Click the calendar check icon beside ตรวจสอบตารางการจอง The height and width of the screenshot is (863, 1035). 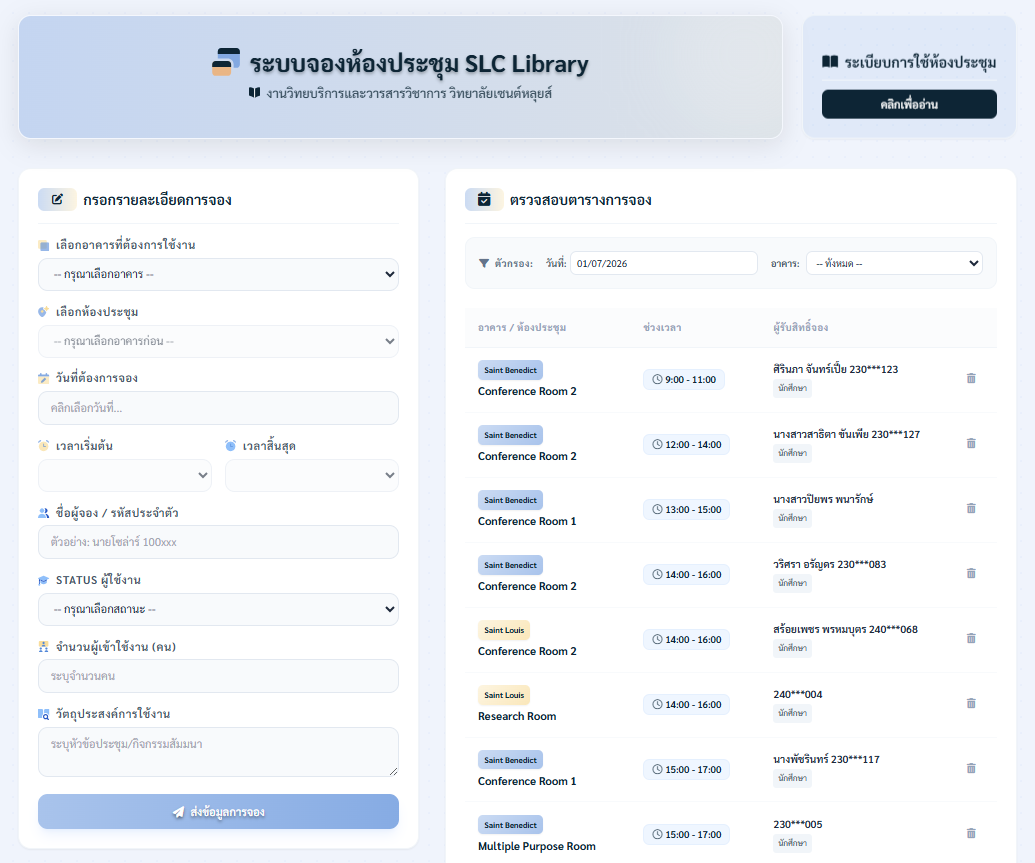pos(484,199)
